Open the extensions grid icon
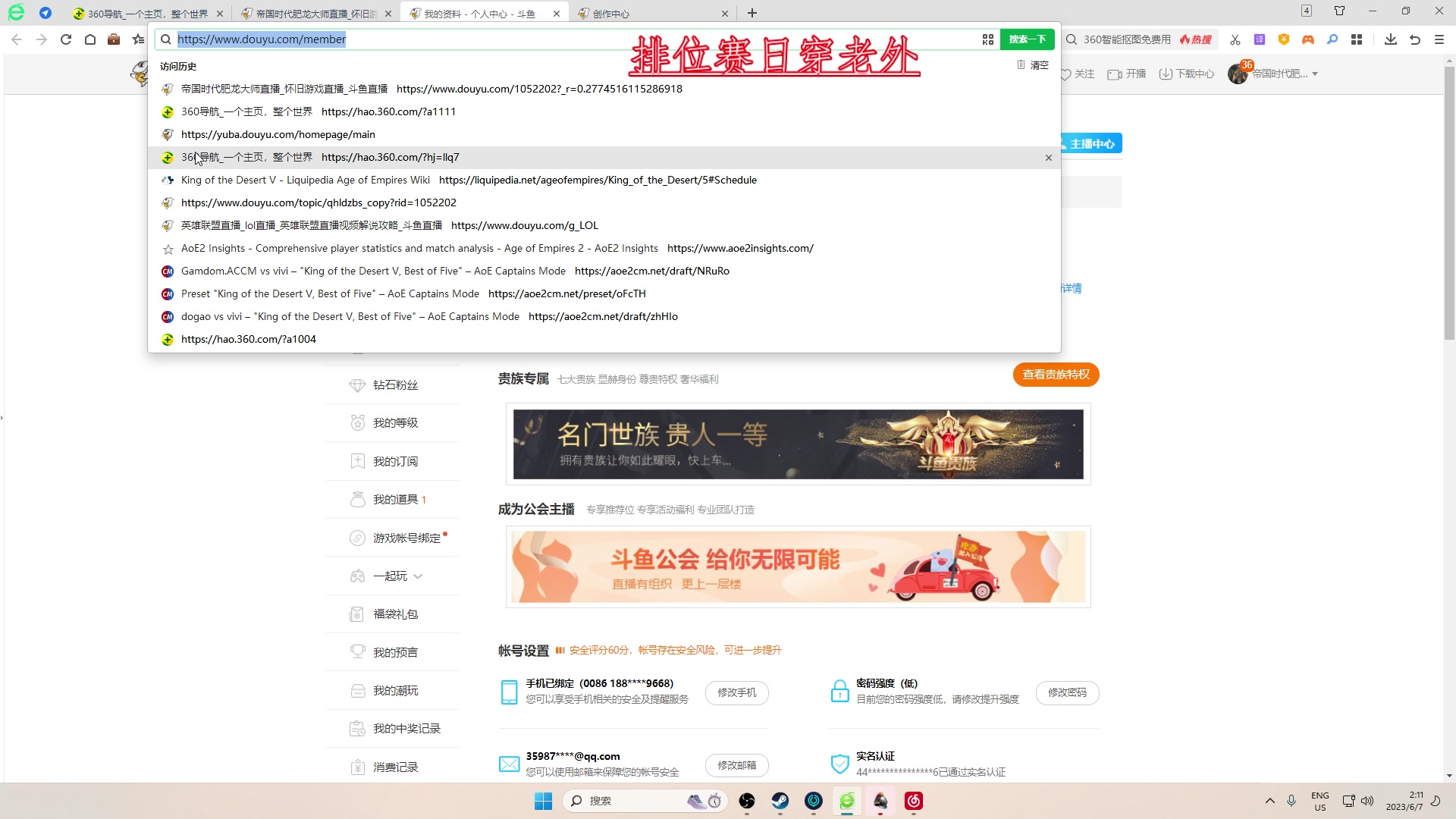This screenshot has width=1456, height=819. [1357, 39]
